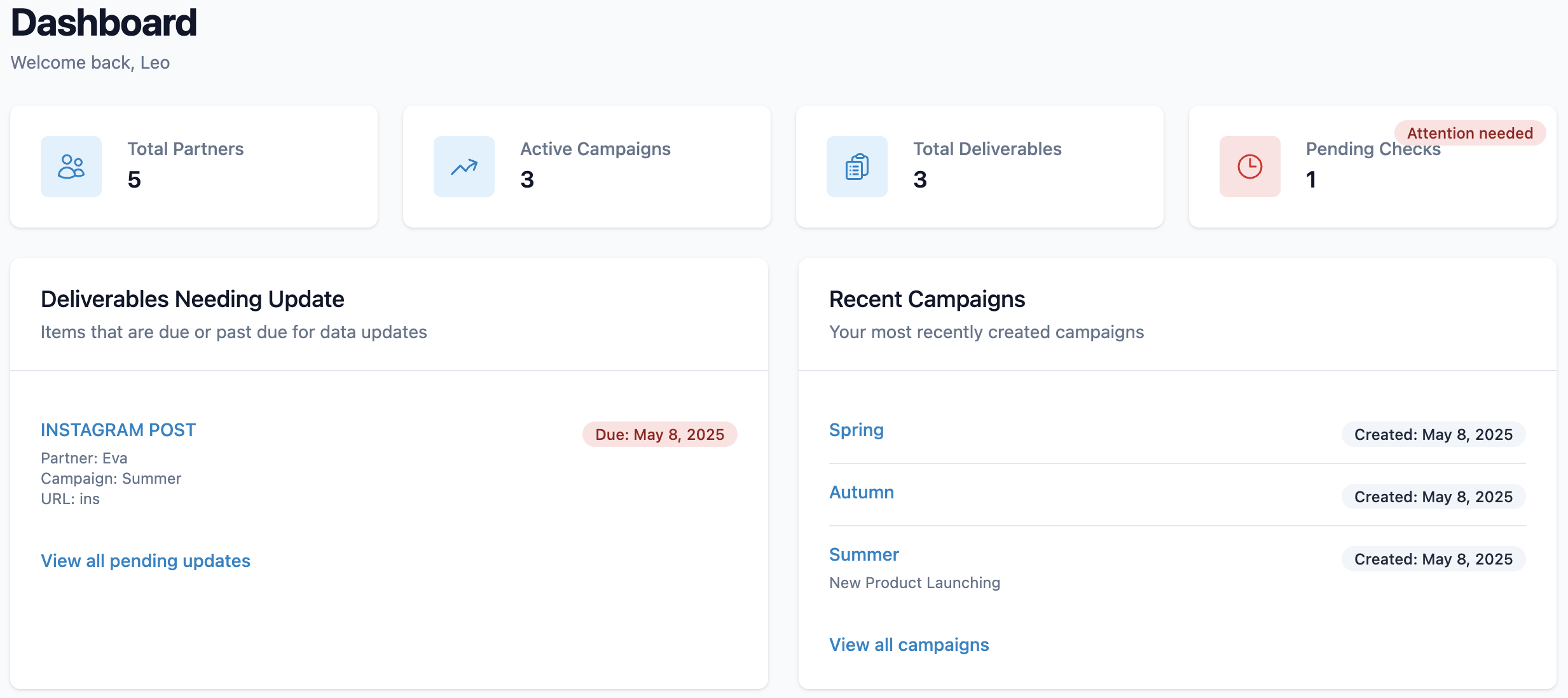Viewport: 1568px width, 698px height.
Task: Click the Created badge next to Spring
Action: [x=1433, y=434]
